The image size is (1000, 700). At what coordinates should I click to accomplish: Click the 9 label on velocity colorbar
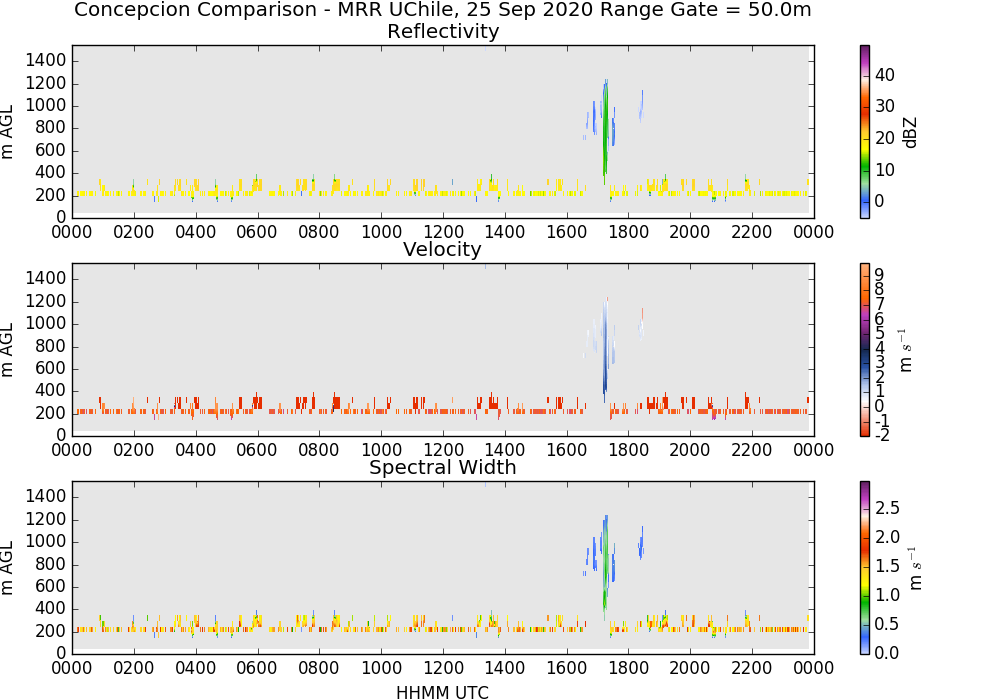coord(879,275)
